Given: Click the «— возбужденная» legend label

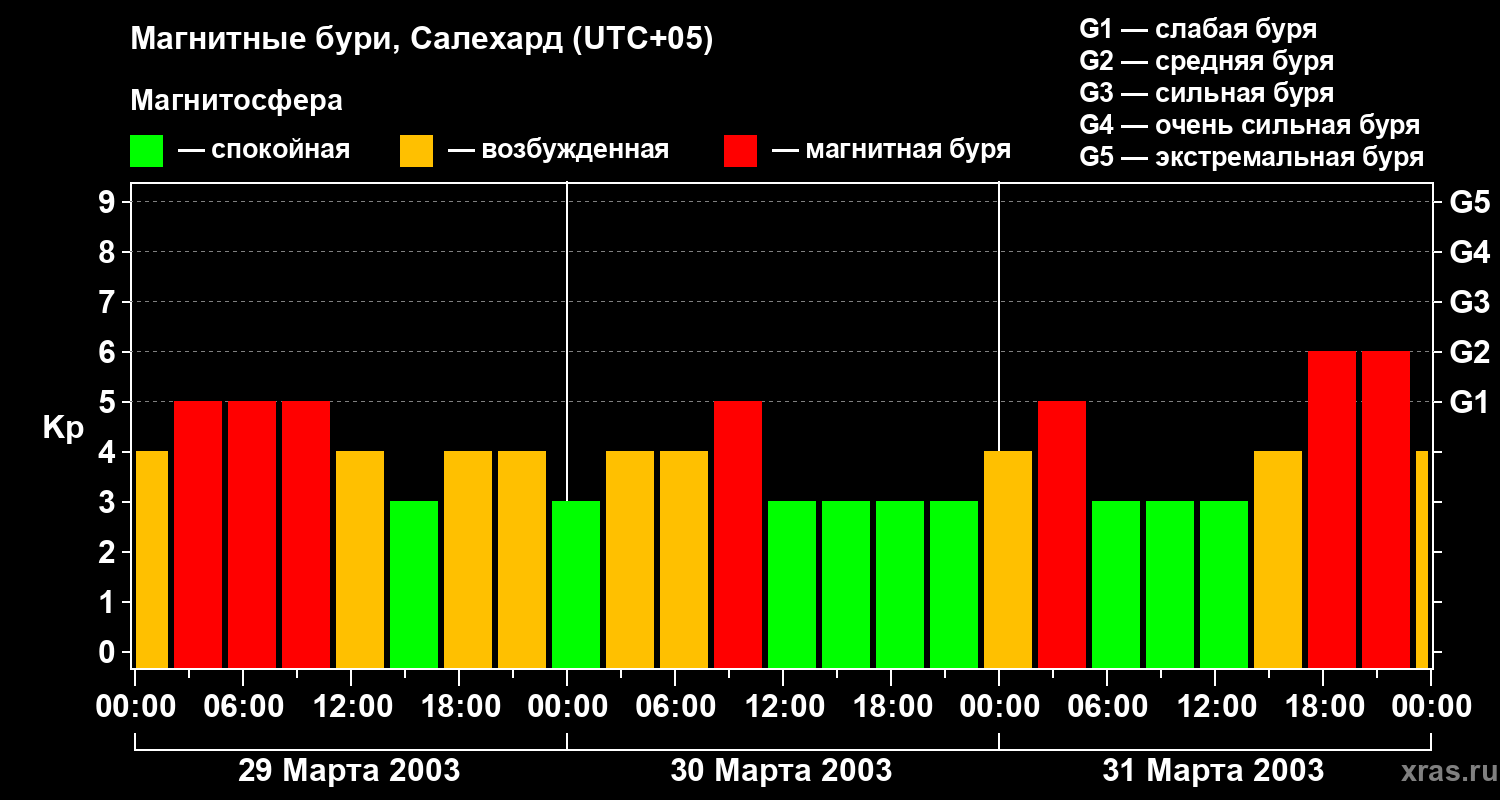Looking at the screenshot, I should pyautogui.click(x=558, y=151).
